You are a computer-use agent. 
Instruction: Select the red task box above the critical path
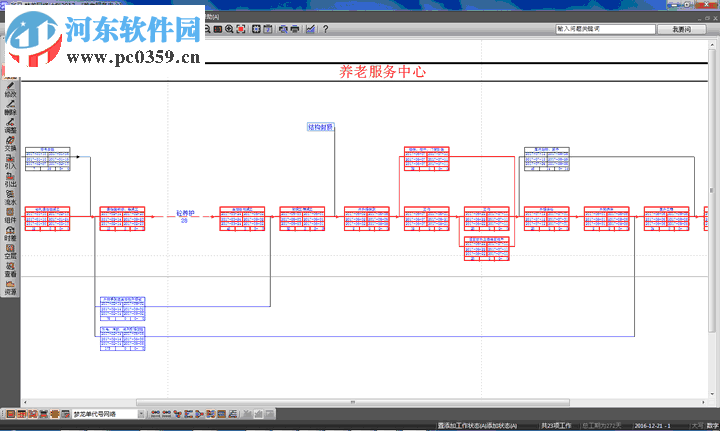pyautogui.click(x=427, y=159)
